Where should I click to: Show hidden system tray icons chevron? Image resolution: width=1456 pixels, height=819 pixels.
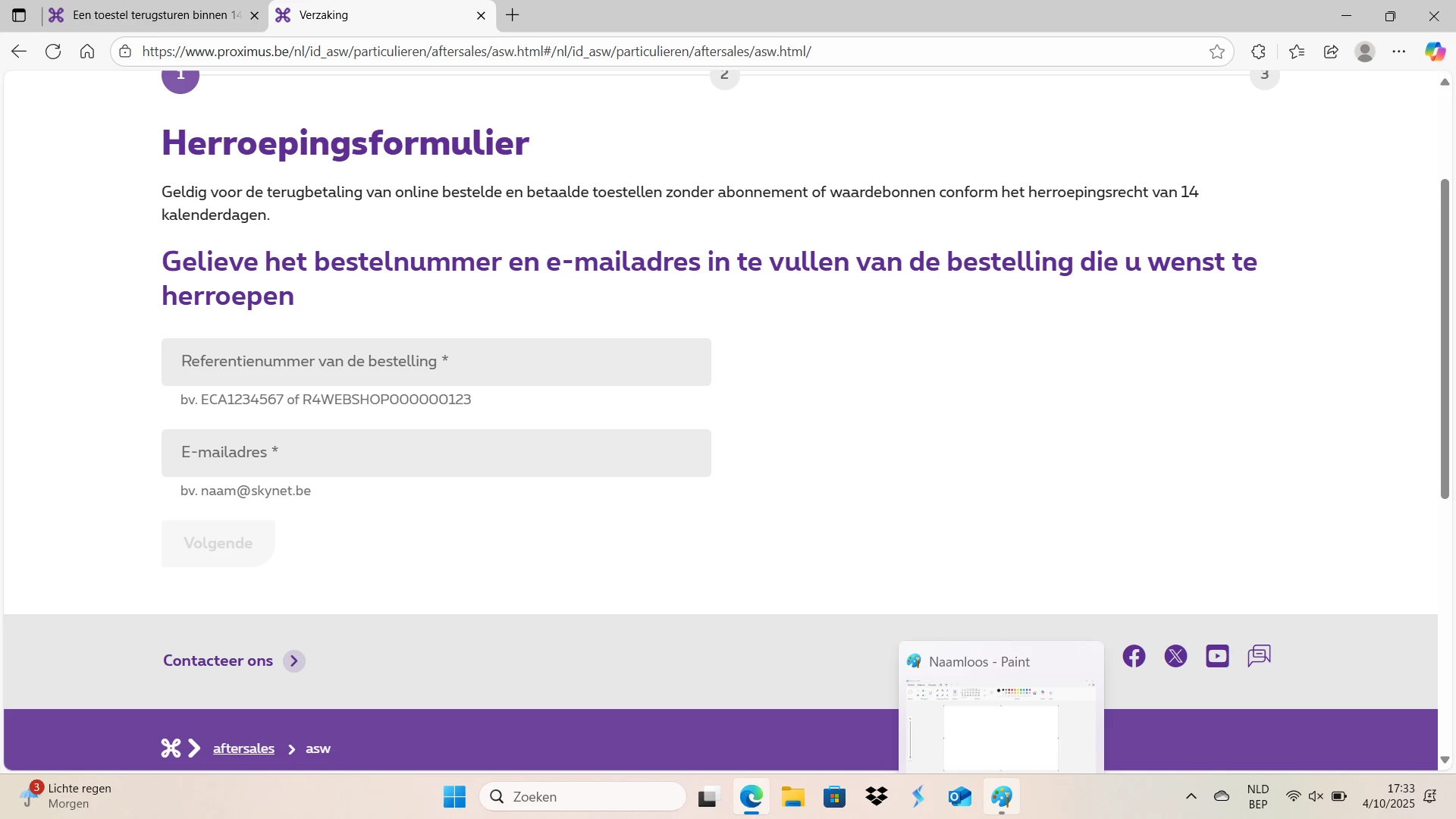pyautogui.click(x=1191, y=796)
